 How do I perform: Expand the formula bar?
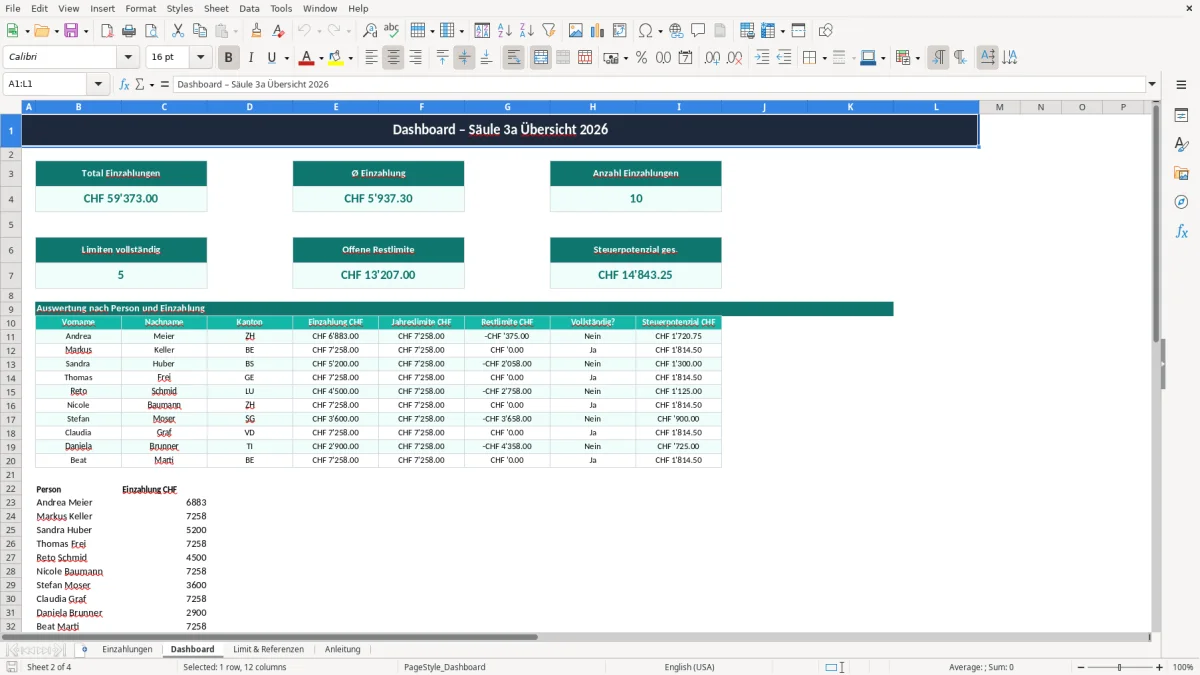(1152, 84)
